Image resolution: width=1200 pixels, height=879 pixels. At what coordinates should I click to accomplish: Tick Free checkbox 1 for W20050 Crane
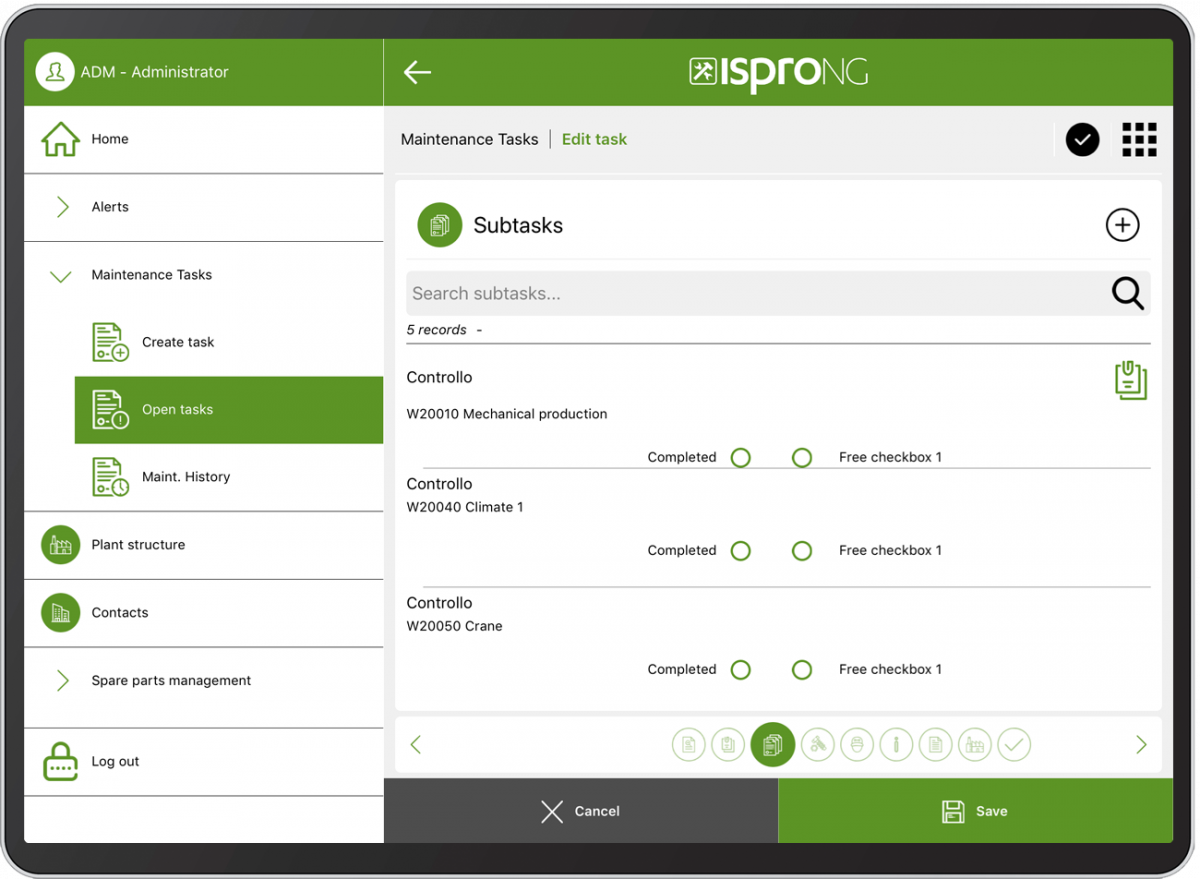click(802, 669)
